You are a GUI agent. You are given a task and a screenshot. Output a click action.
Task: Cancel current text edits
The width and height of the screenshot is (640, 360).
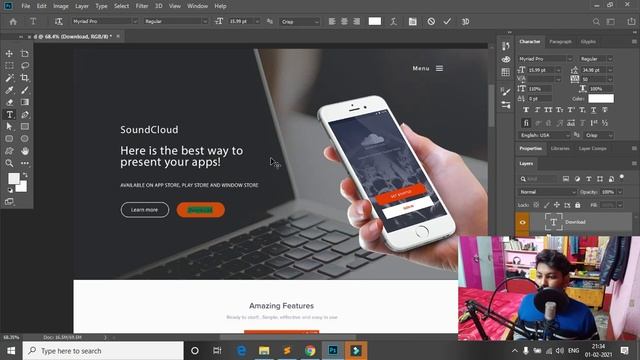click(431, 22)
